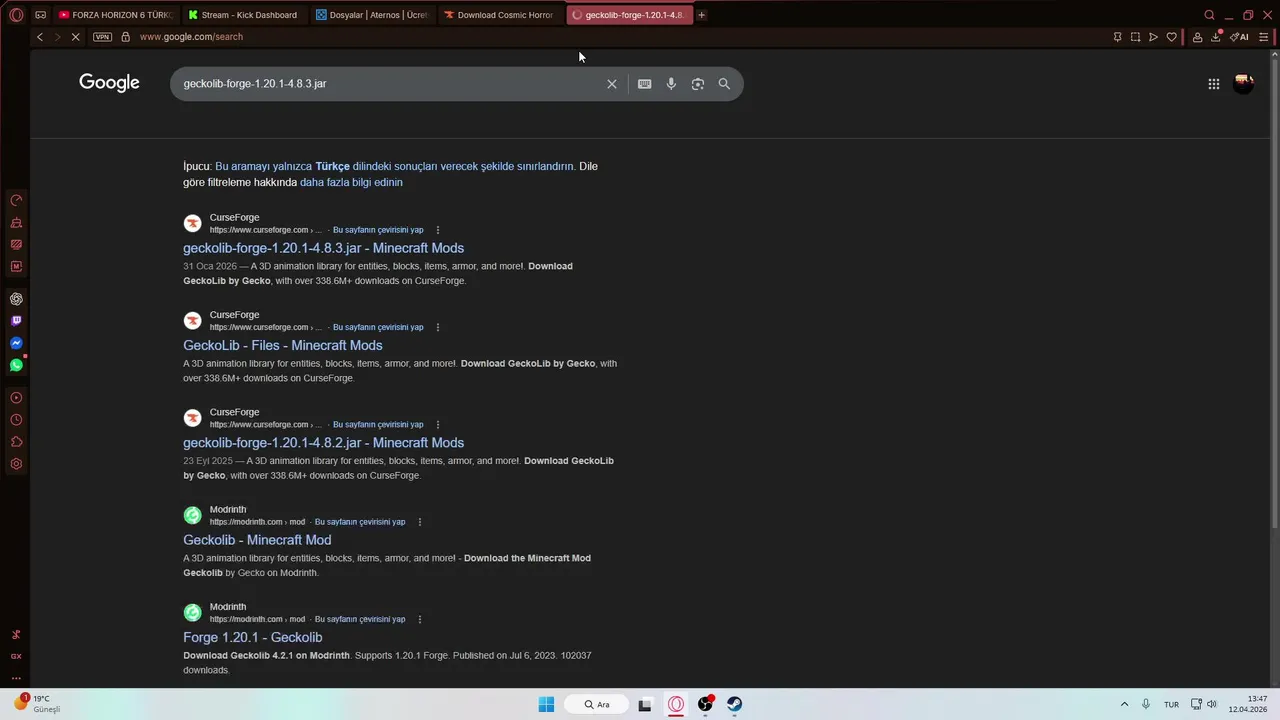Start a voice search with microphone
This screenshot has height=720, width=1280.
point(671,84)
